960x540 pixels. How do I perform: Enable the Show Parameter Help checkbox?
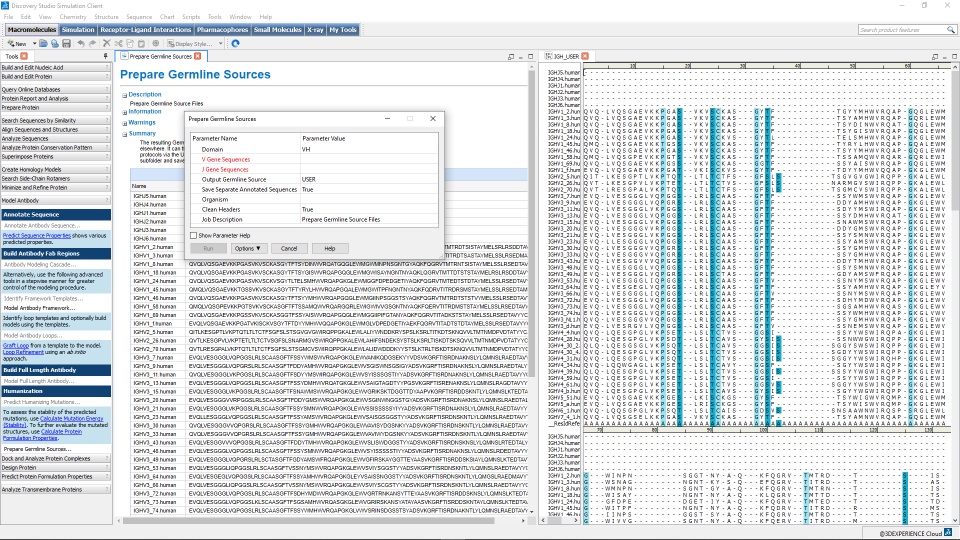click(x=193, y=236)
